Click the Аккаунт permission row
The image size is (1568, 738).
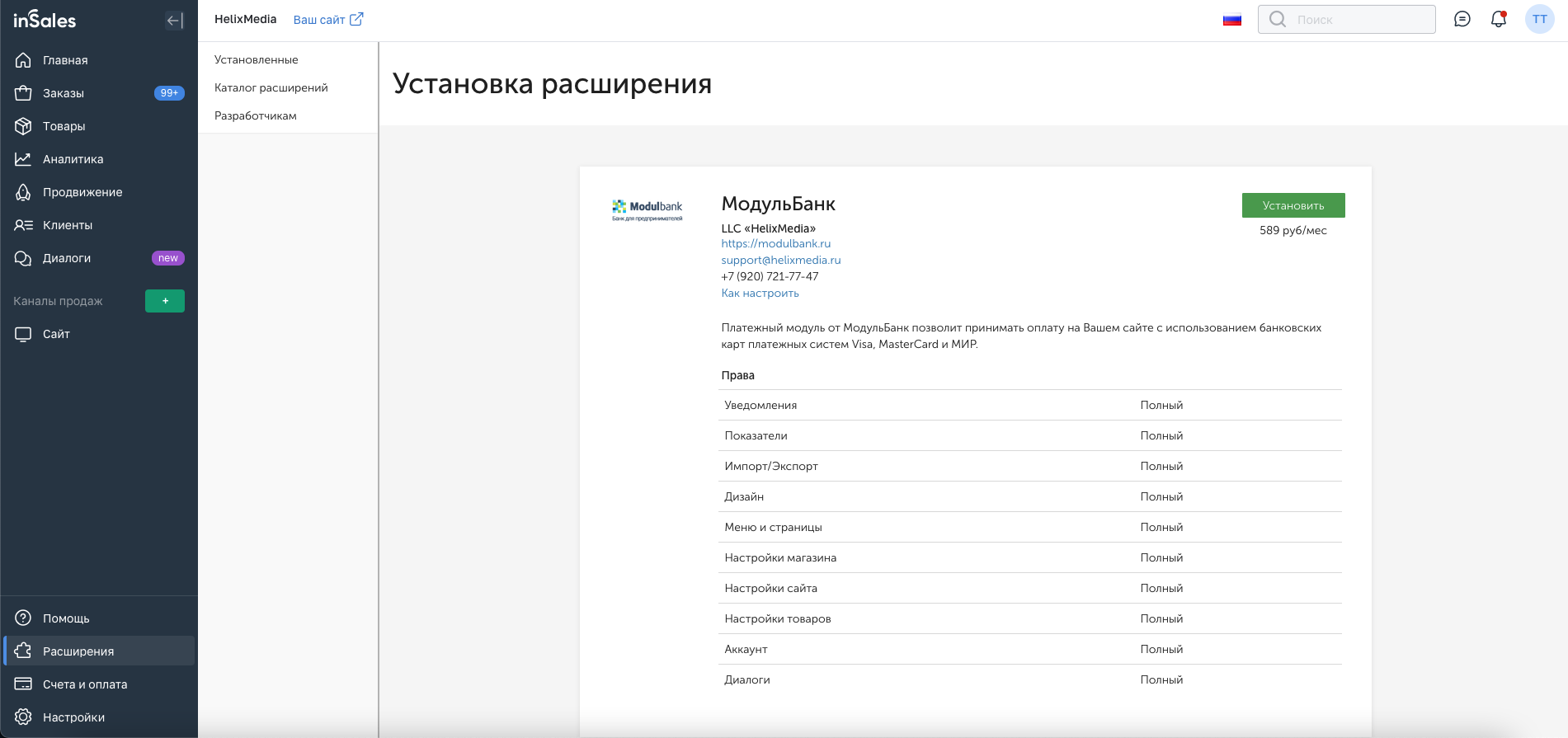[x=1030, y=649]
